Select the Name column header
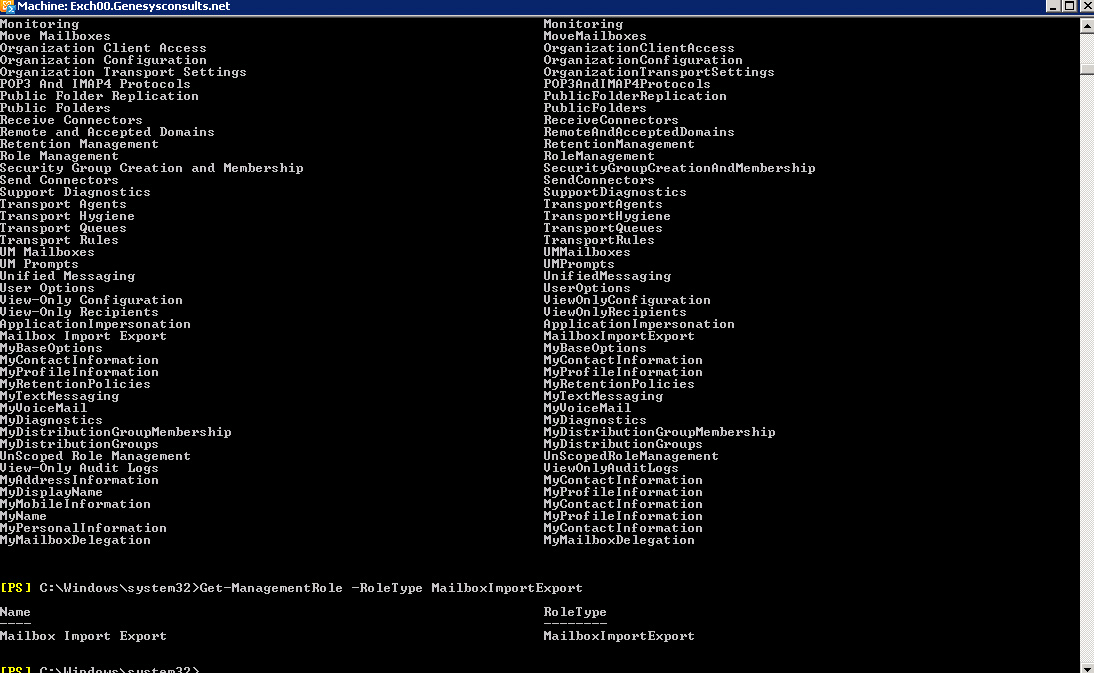 pos(15,612)
